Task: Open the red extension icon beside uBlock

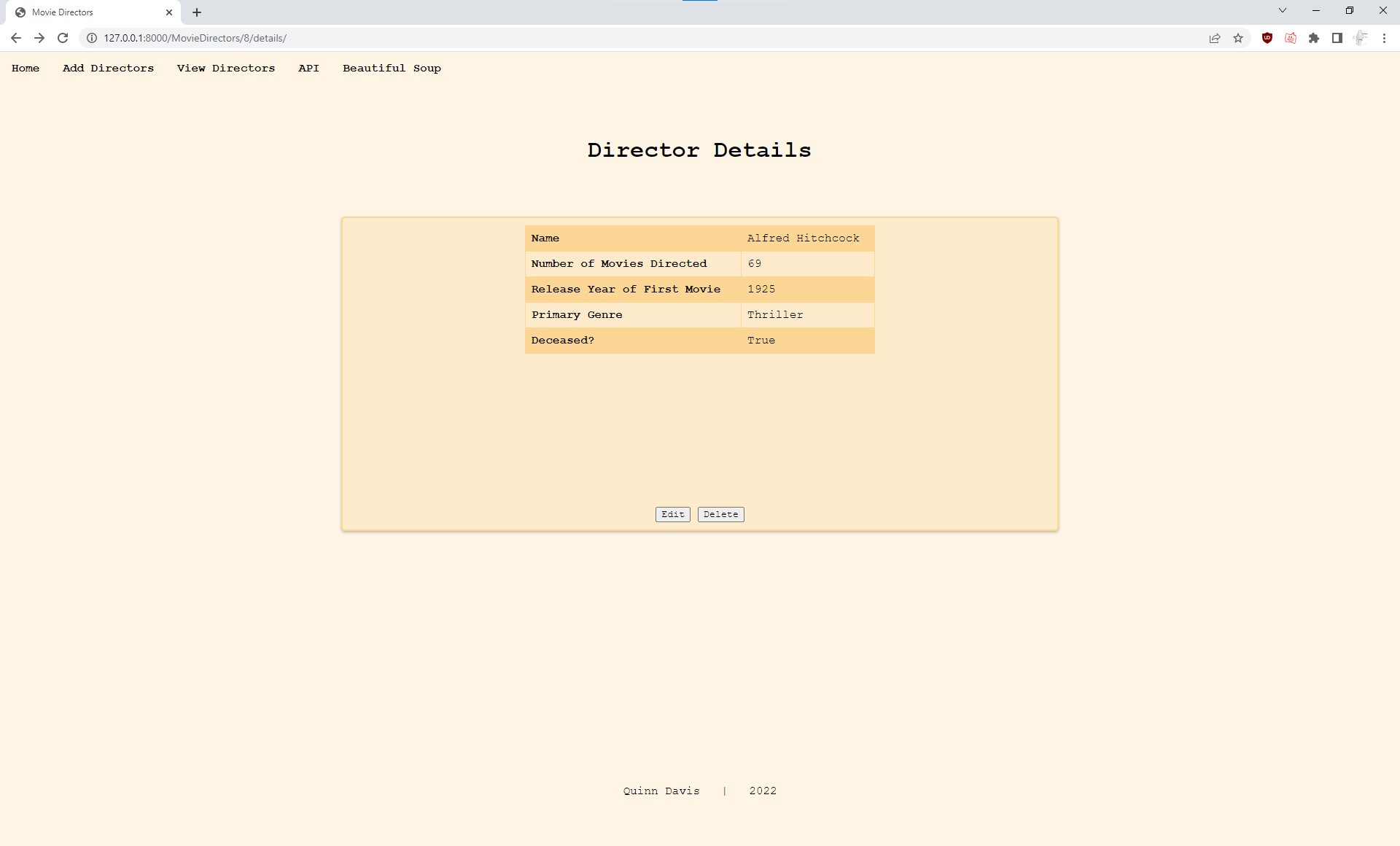Action: pos(1291,38)
